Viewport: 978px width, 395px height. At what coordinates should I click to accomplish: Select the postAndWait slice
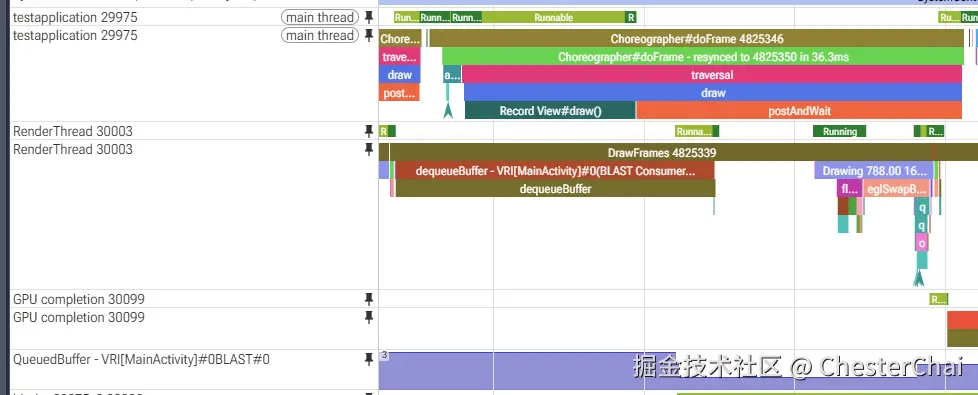tap(799, 111)
